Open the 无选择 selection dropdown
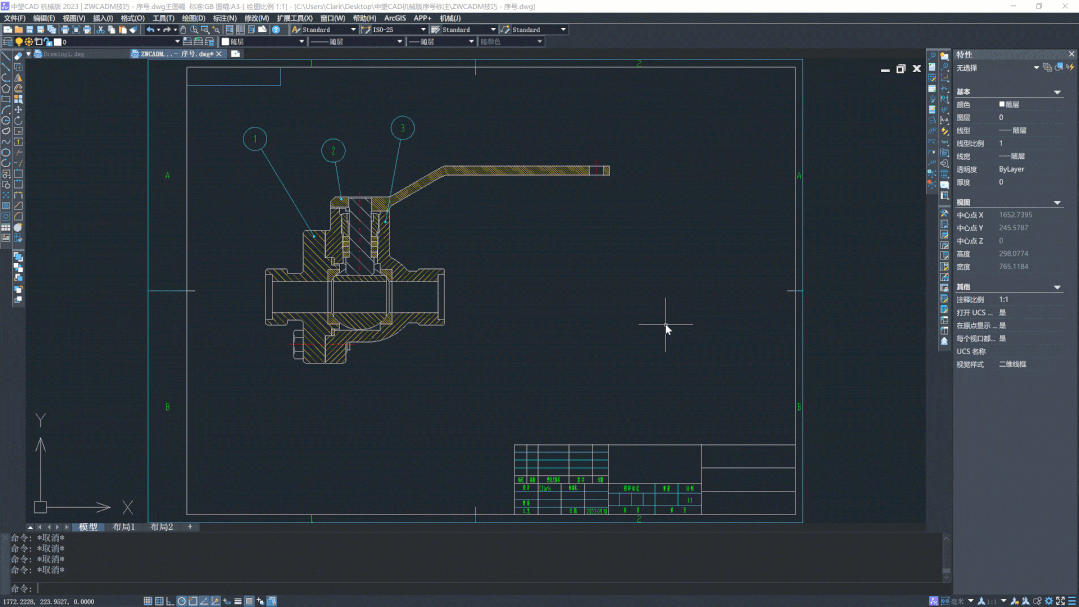Viewport: 1079px width, 607px height. point(1036,68)
